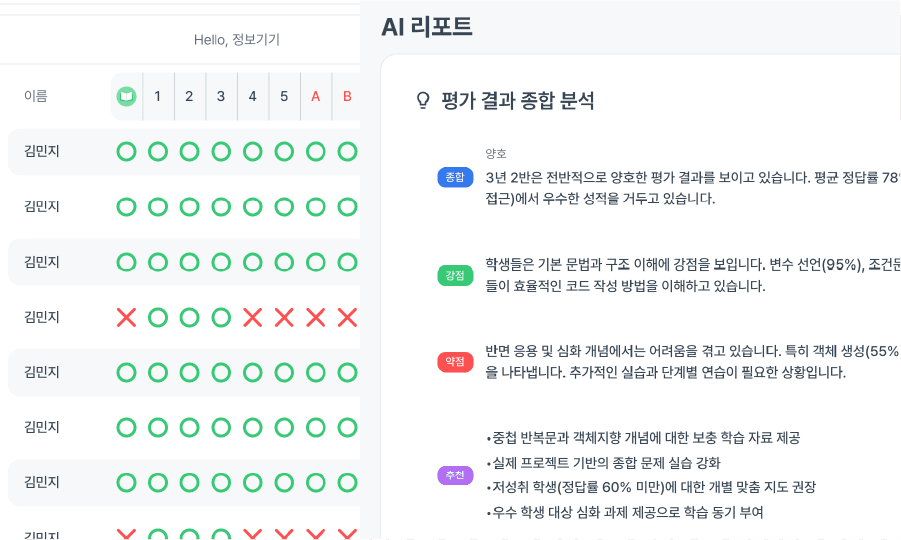Screen dimensions: 901x540
Task: Click the summary paragraph starting with 3년 2반은
Action: [x=693, y=188]
